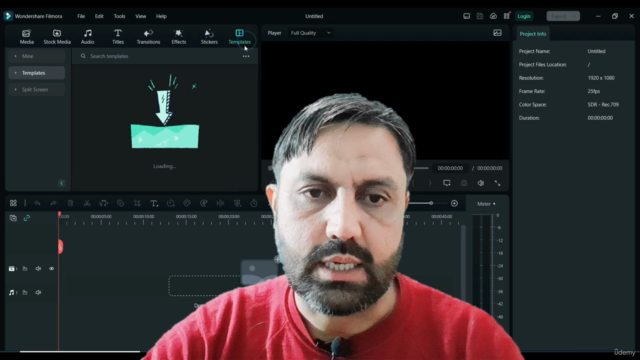Open the Stickers tab
The image size is (640, 360).
(209, 37)
